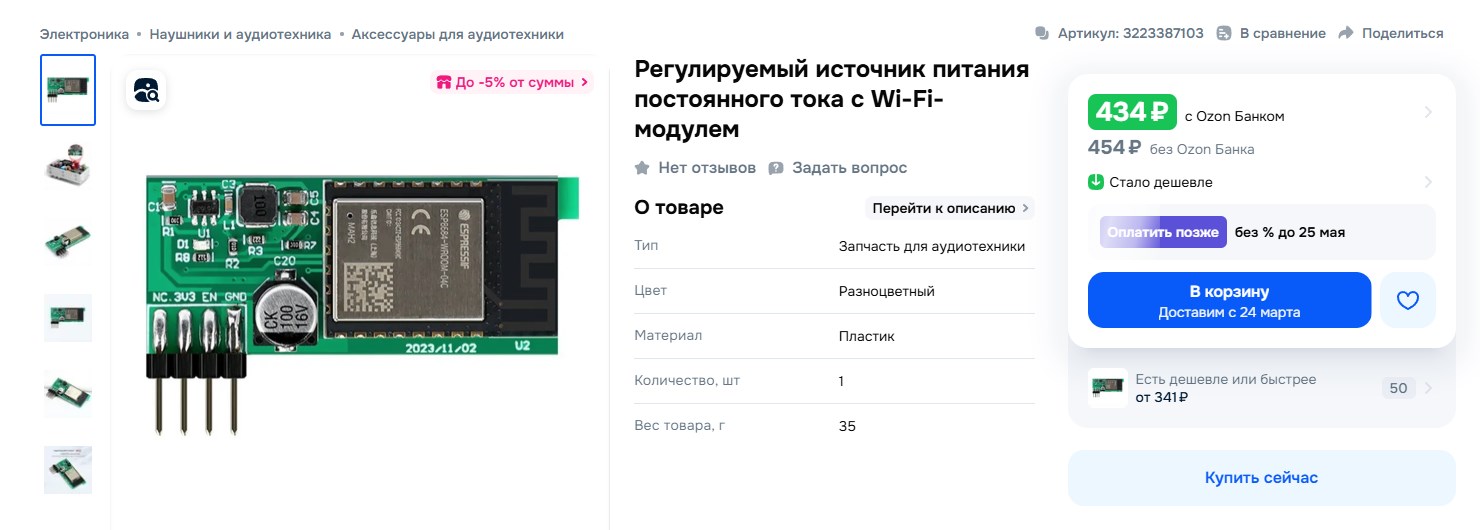Expand the Стало дешевле row chevron
This screenshot has width=1480, height=530.
1427,182
